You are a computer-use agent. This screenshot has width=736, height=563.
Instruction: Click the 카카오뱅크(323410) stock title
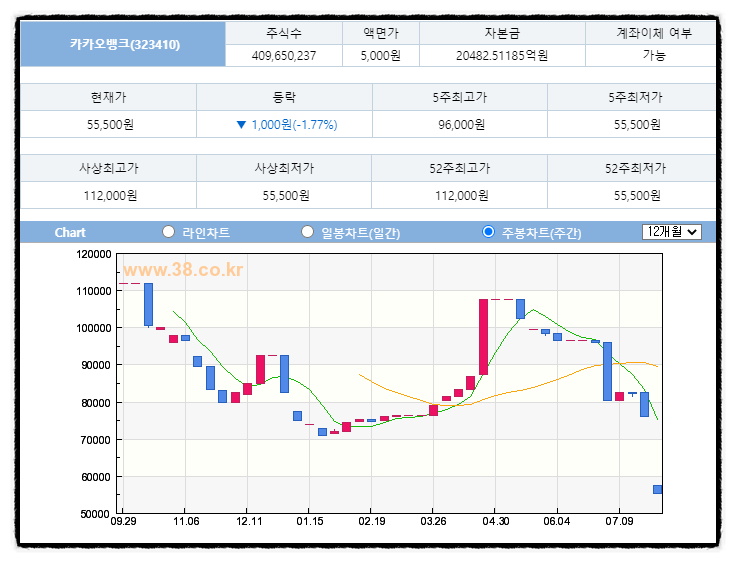point(125,45)
